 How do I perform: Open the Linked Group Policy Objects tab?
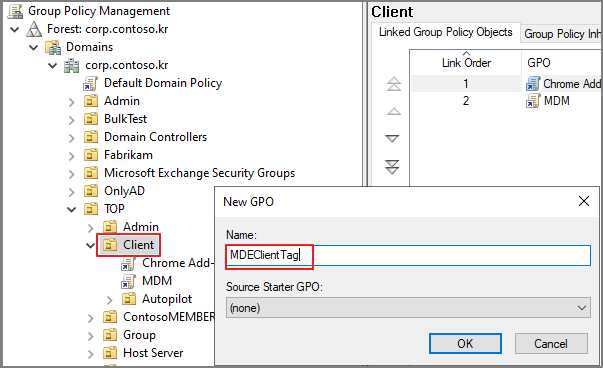click(x=445, y=32)
